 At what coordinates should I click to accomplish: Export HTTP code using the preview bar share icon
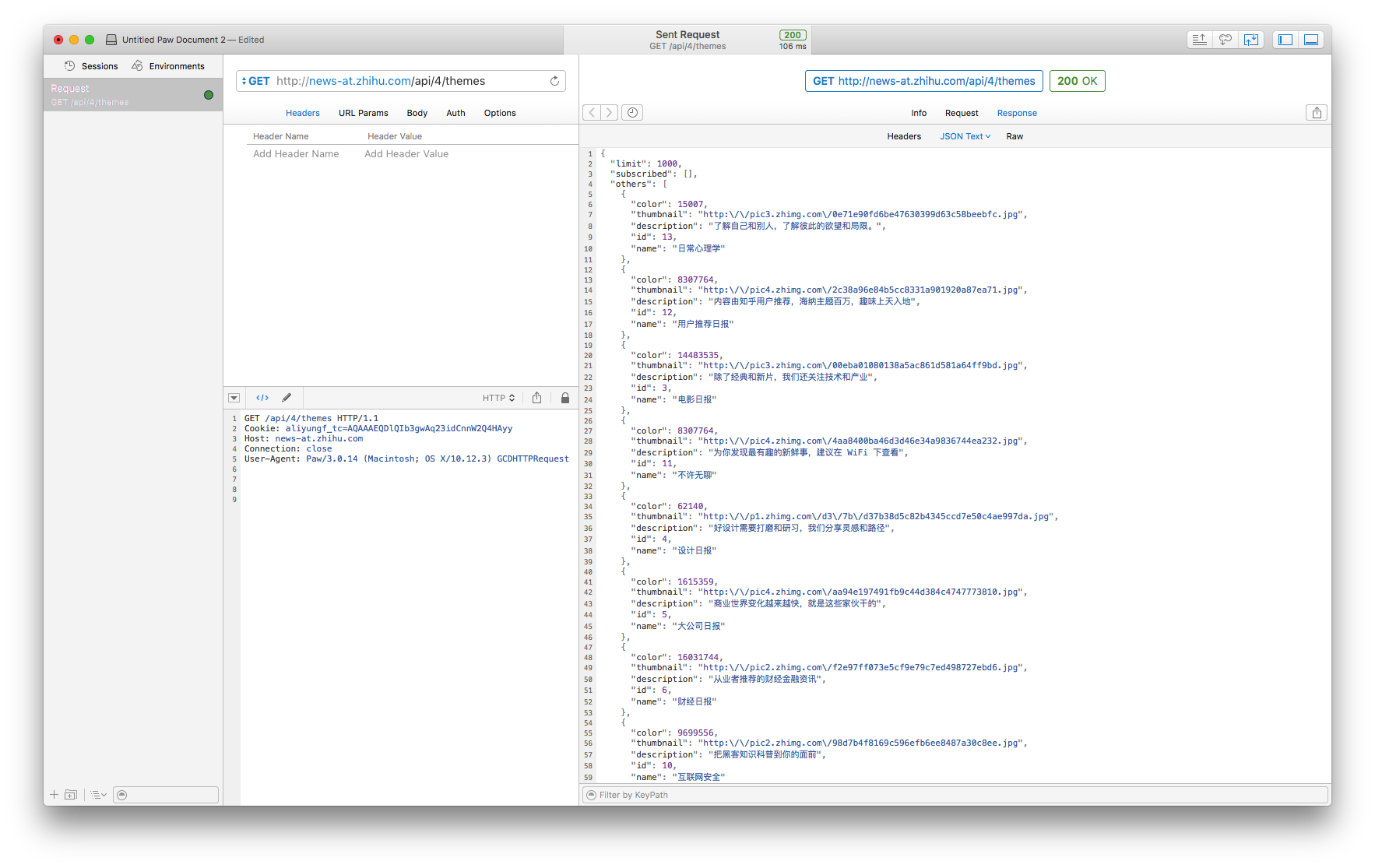click(536, 398)
